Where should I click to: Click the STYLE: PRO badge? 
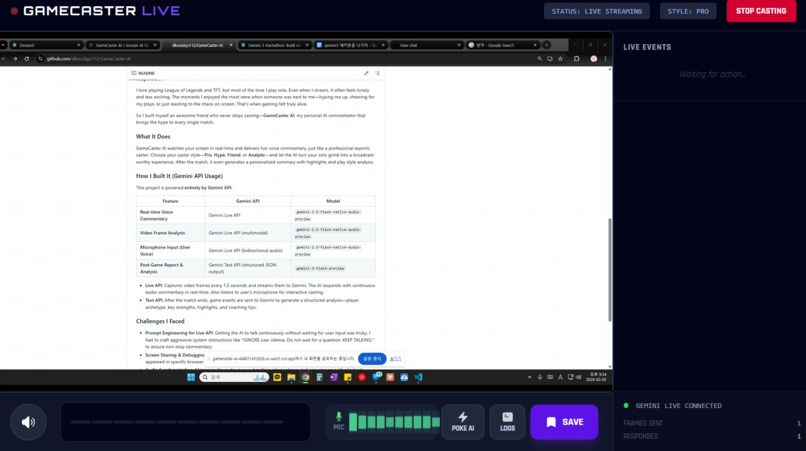pos(688,11)
